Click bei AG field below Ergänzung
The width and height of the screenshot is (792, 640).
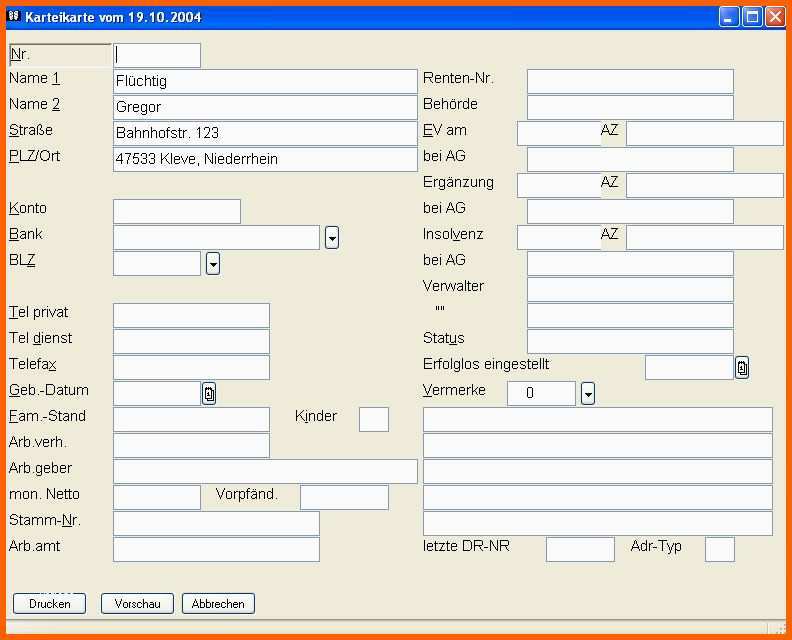(x=630, y=211)
